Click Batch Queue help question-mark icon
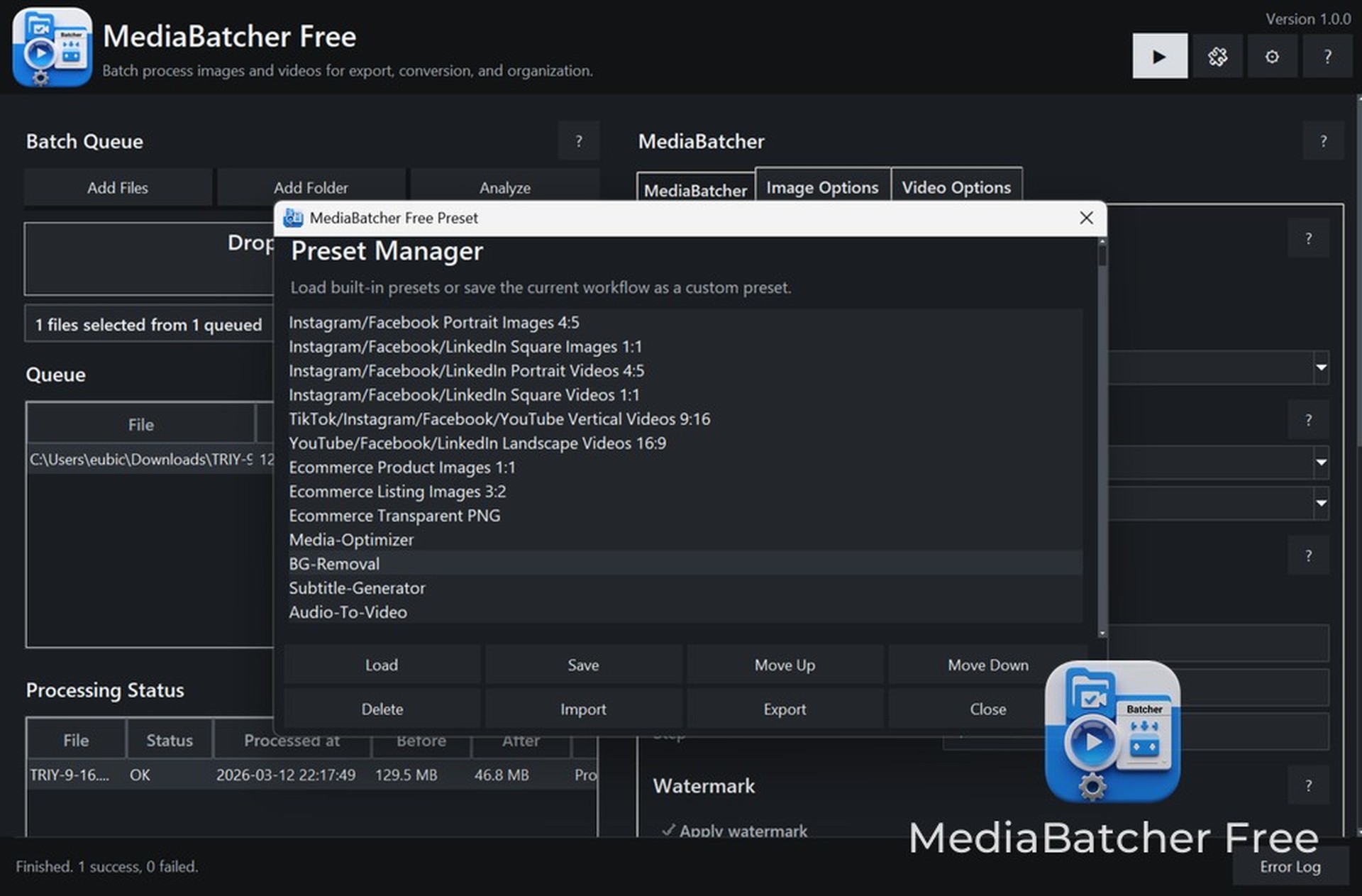Screen dimensions: 1362x896 pos(578,141)
